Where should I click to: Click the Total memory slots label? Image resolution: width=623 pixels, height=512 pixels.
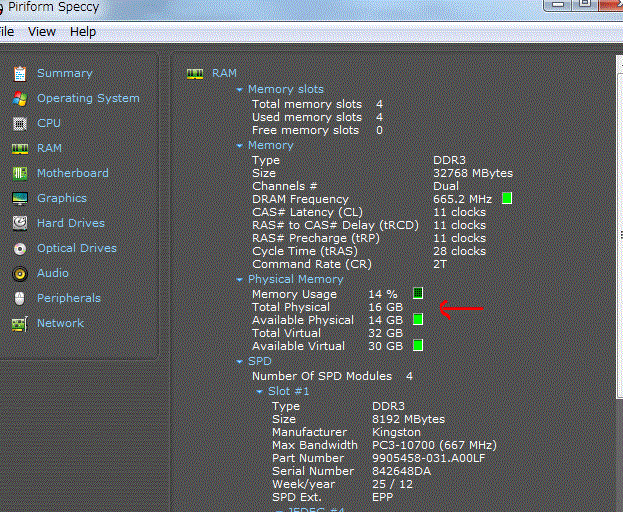point(307,104)
